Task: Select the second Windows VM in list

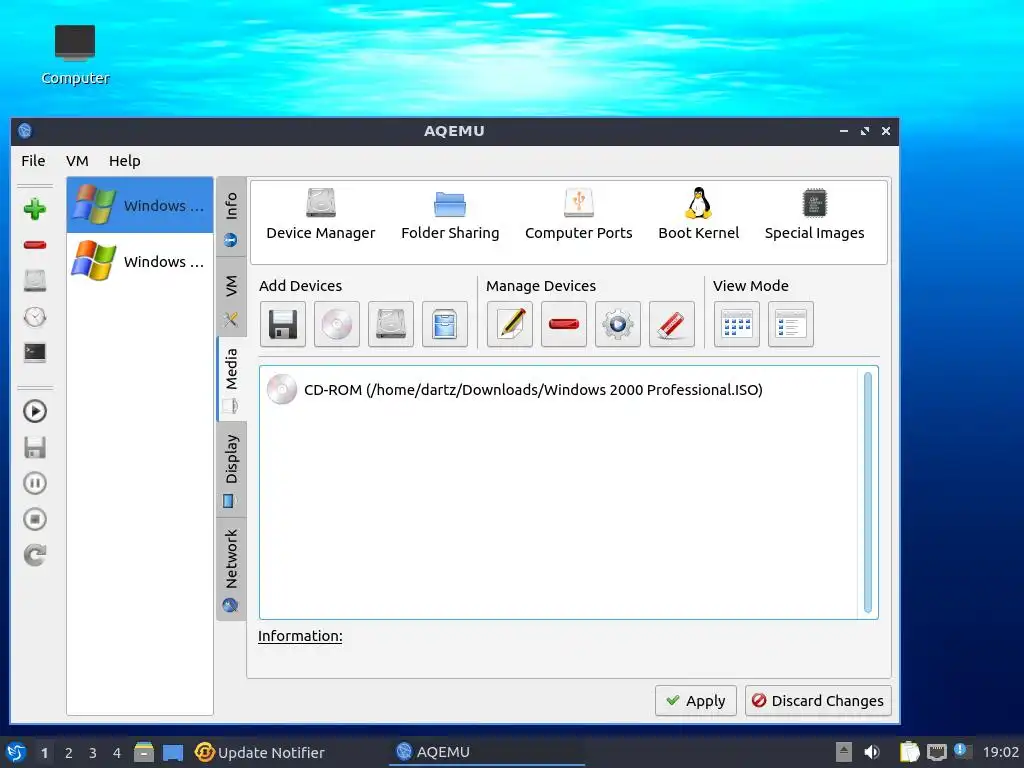Action: click(x=140, y=261)
